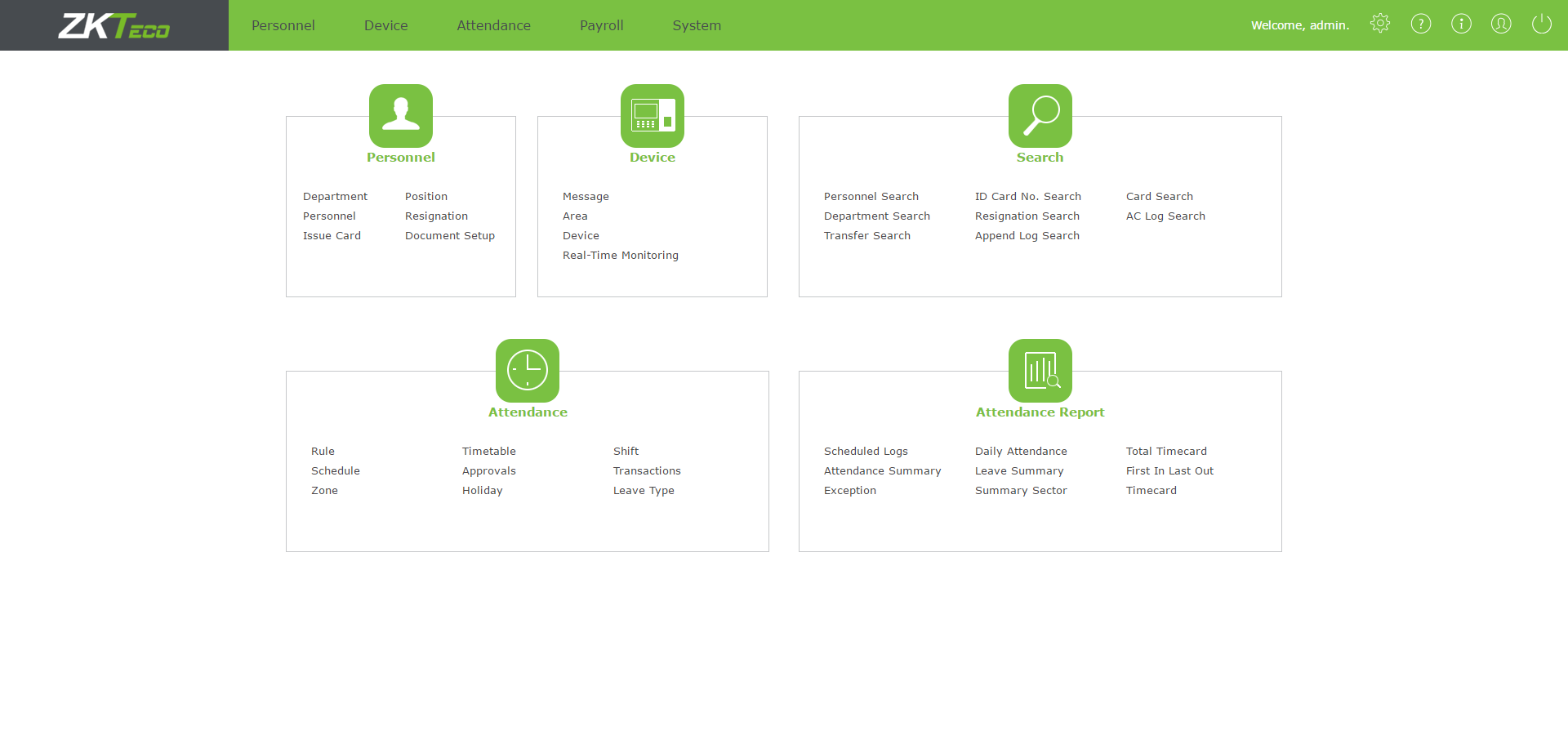Open the Real-Time Monitoring link
This screenshot has width=1568, height=744.
click(620, 256)
